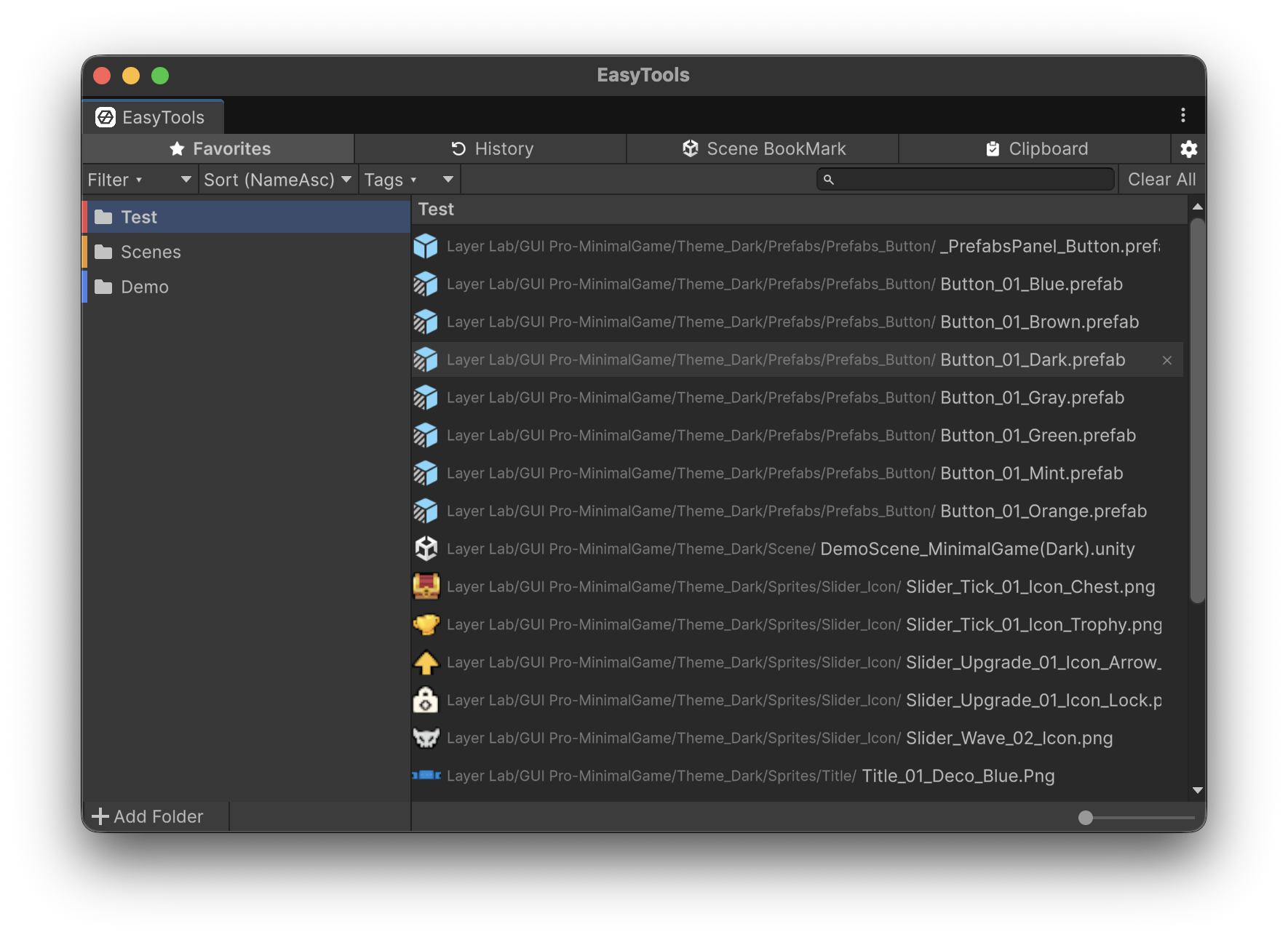Click the prefab icon for Button_01_Gray.prefab
1288x940 pixels.
(426, 397)
